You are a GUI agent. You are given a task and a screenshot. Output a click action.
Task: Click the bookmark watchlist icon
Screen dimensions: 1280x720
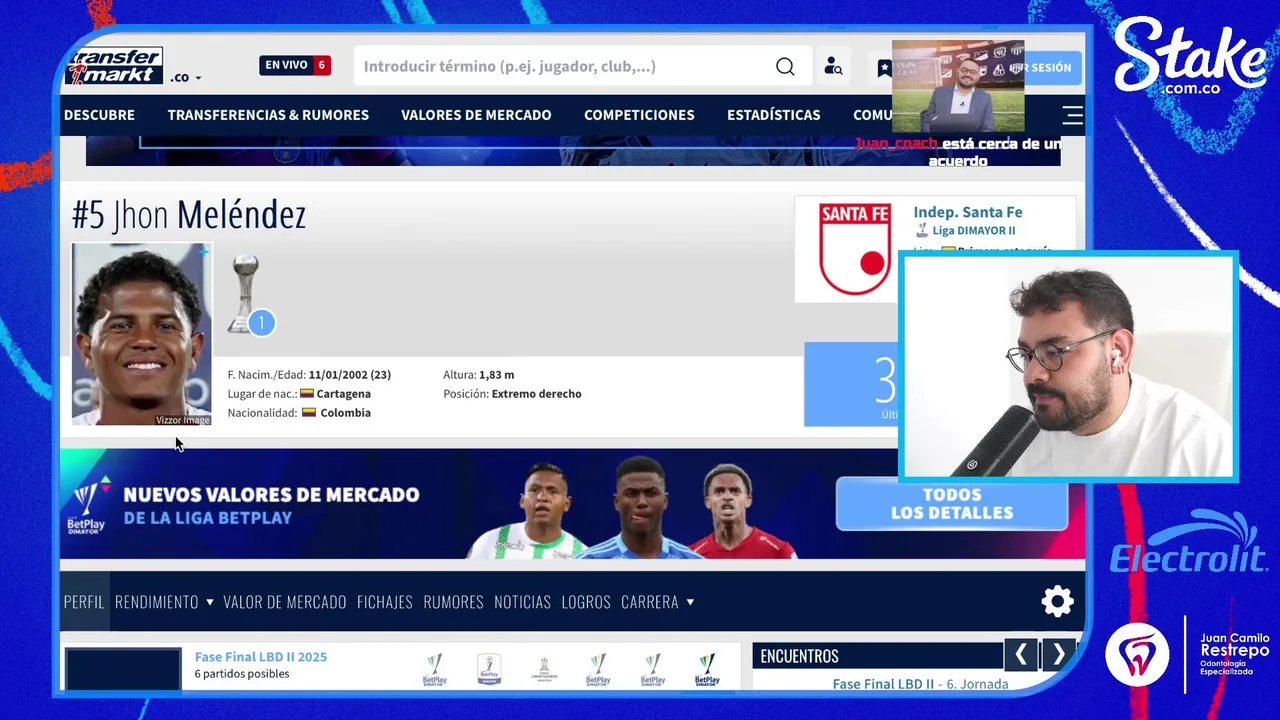884,67
